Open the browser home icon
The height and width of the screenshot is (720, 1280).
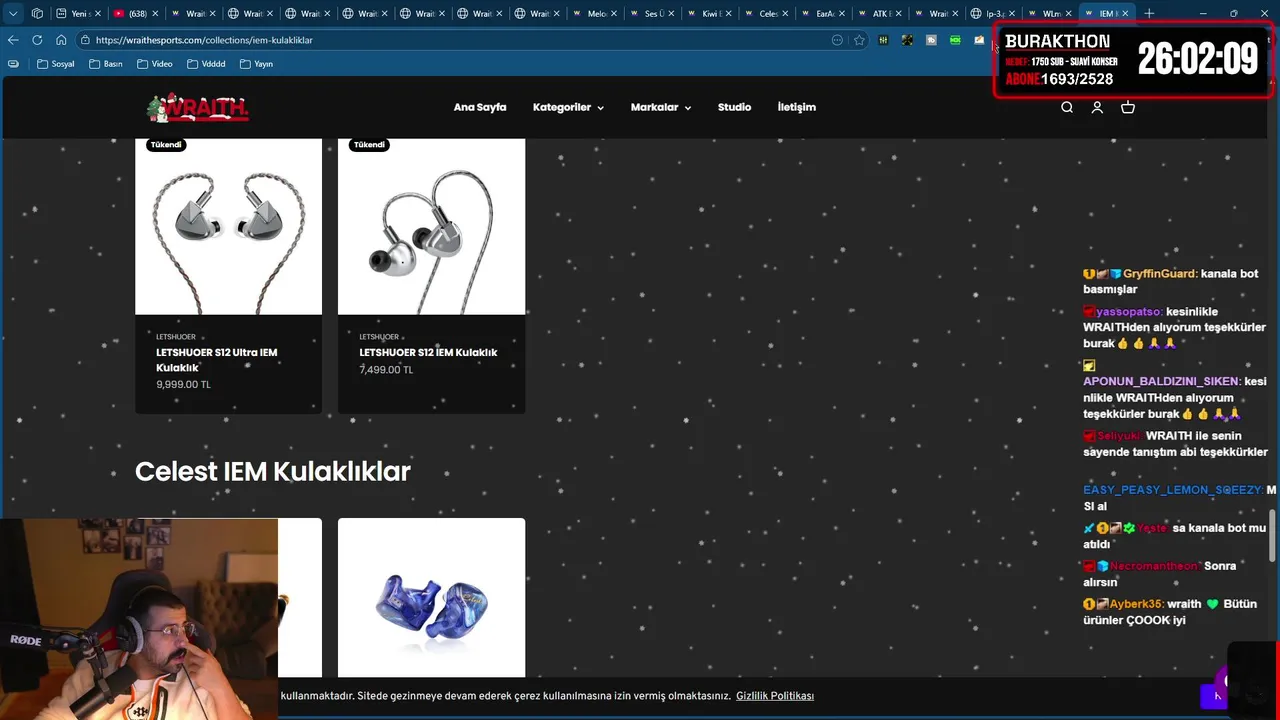pyautogui.click(x=61, y=40)
